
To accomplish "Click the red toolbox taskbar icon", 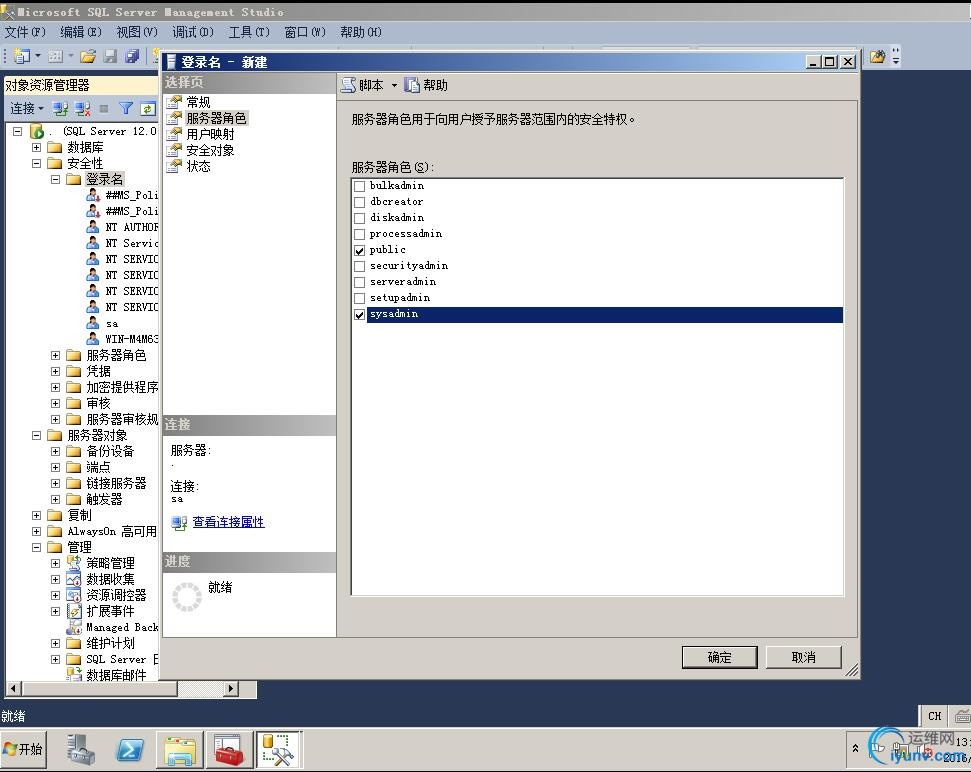I will click(230, 750).
